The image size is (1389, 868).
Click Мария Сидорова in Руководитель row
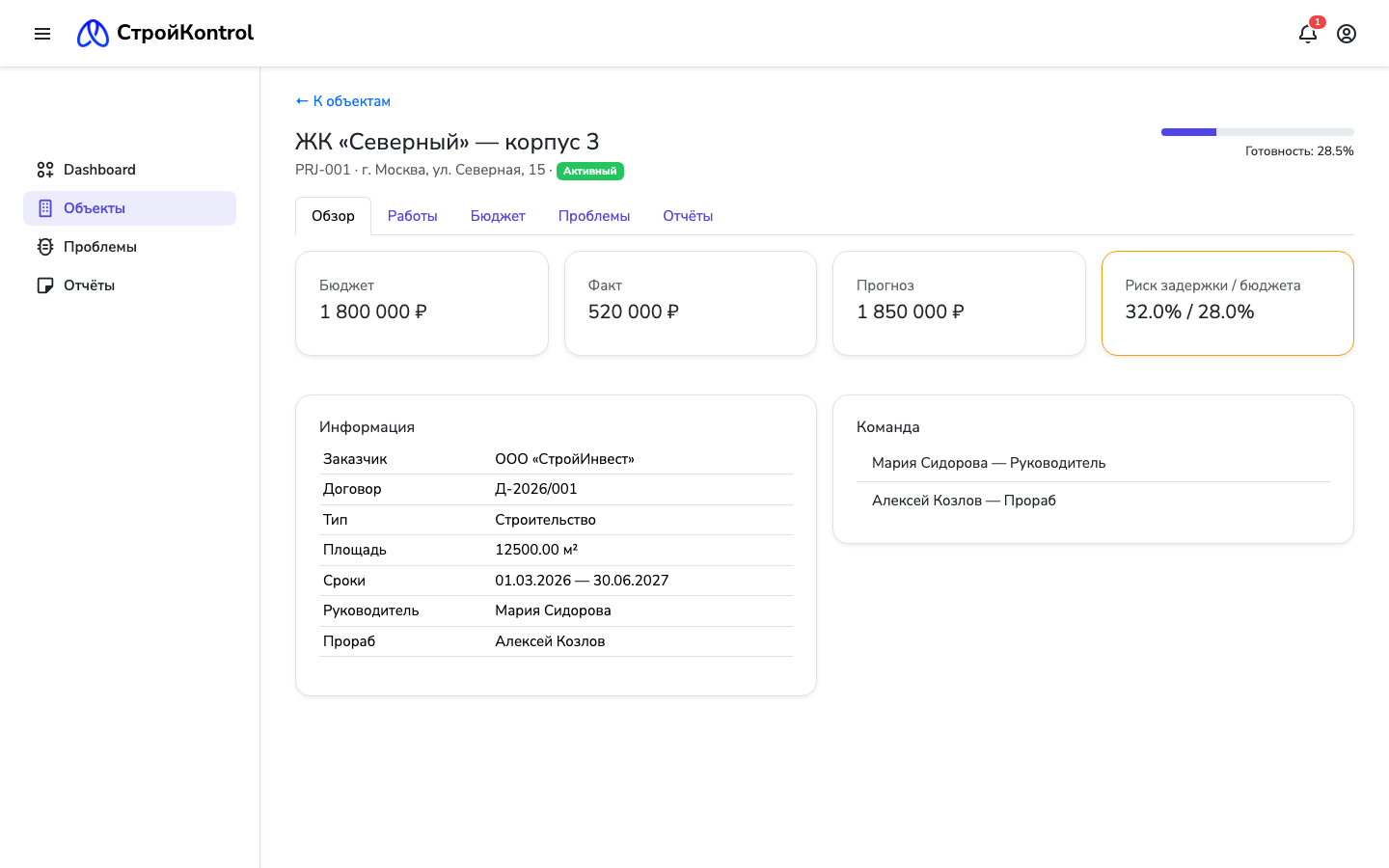pos(553,610)
